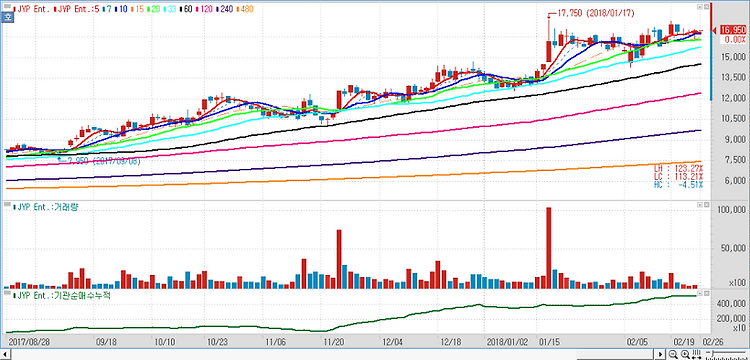Click the 12/18 date axis label
This screenshot has height=360, width=750.
pyautogui.click(x=450, y=342)
